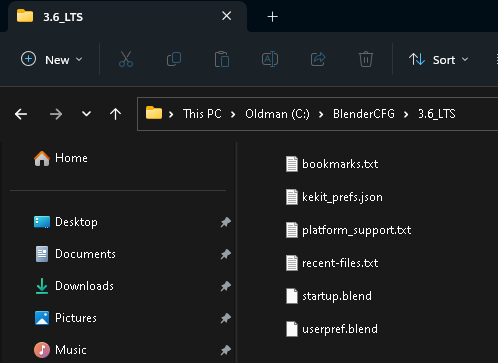Click file icon of recent-files.txt
498x363 pixels.
(292, 263)
